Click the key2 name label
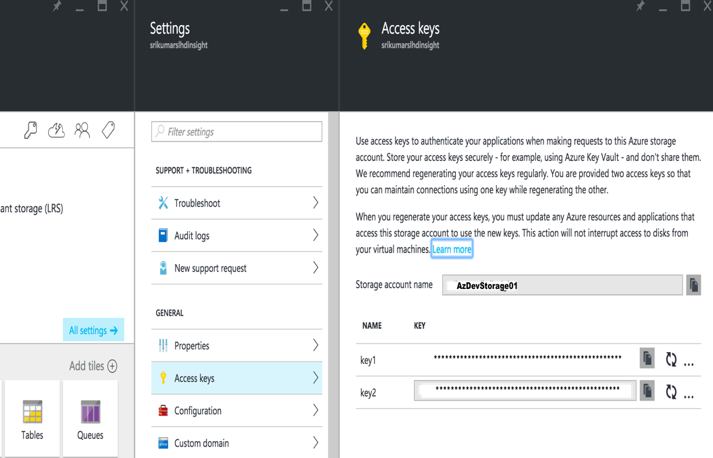The height and width of the screenshot is (458, 713). pyautogui.click(x=368, y=393)
